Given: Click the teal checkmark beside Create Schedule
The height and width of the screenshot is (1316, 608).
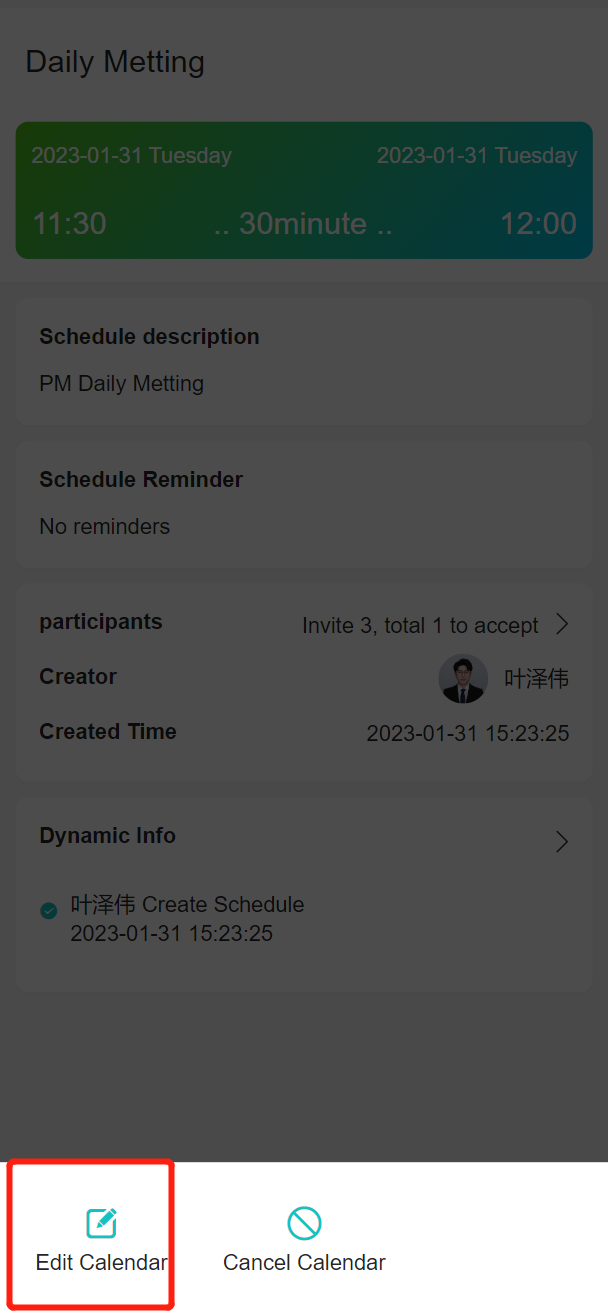Looking at the screenshot, I should point(48,911).
